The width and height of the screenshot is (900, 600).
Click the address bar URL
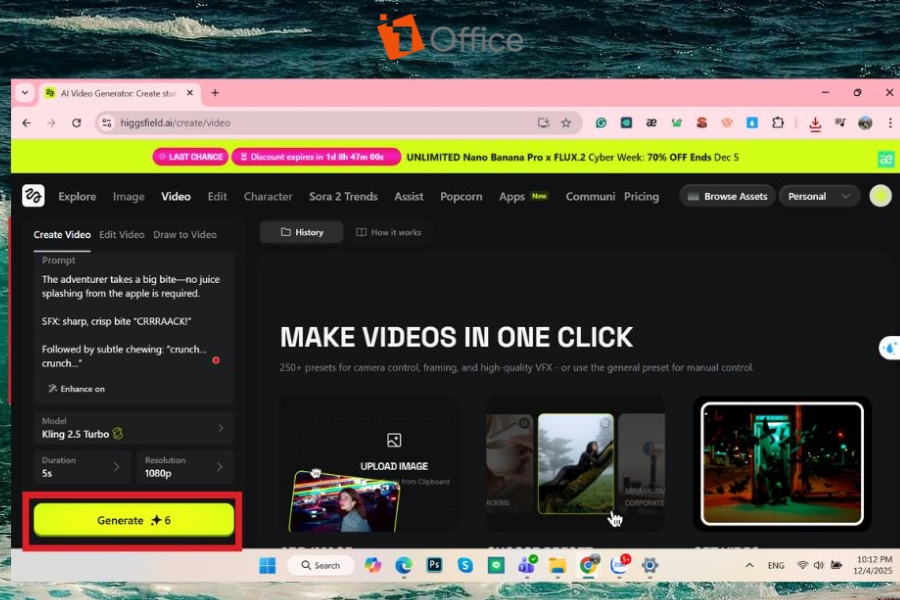175,123
